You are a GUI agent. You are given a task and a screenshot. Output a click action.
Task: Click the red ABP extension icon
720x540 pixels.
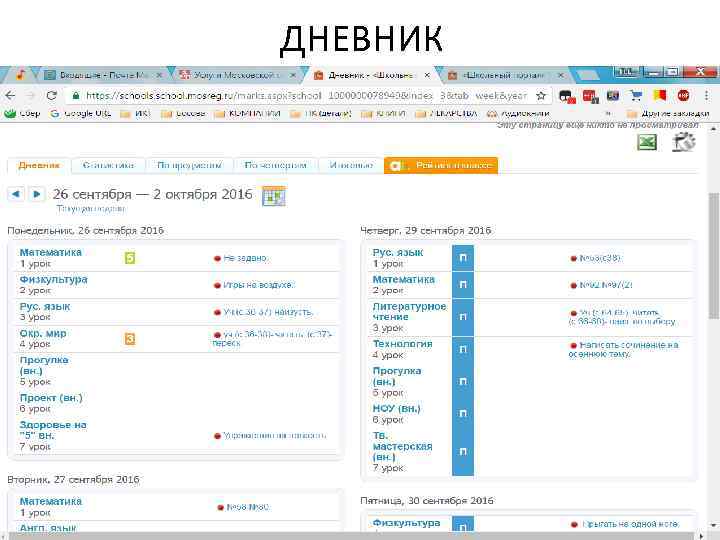[683, 96]
